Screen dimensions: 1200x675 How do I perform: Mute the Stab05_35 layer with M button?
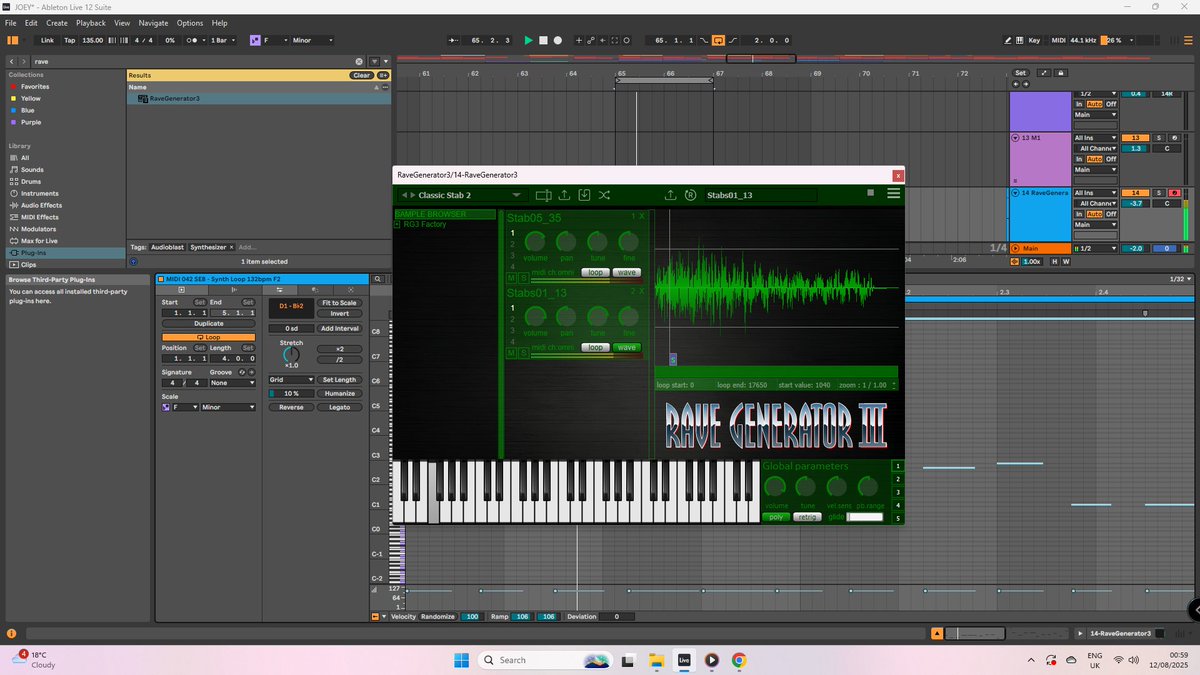tap(512, 278)
